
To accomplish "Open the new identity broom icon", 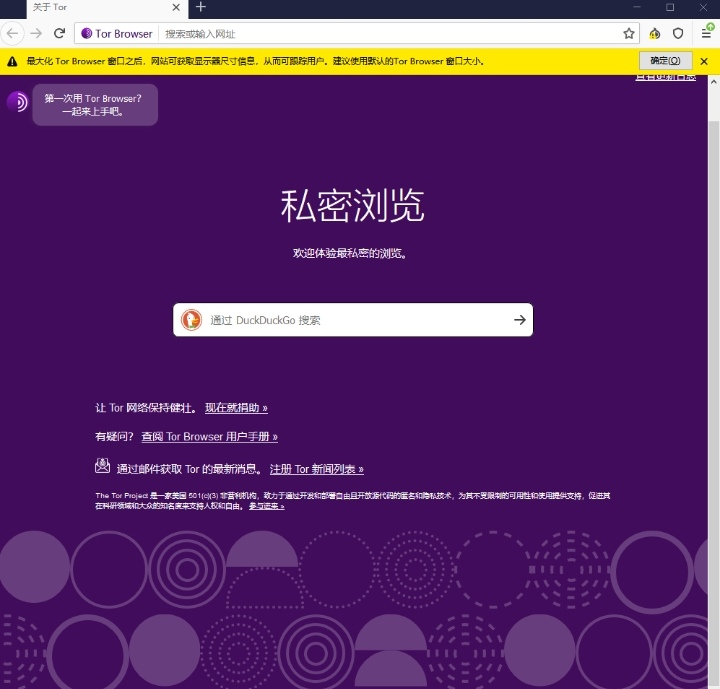I will [x=655, y=34].
